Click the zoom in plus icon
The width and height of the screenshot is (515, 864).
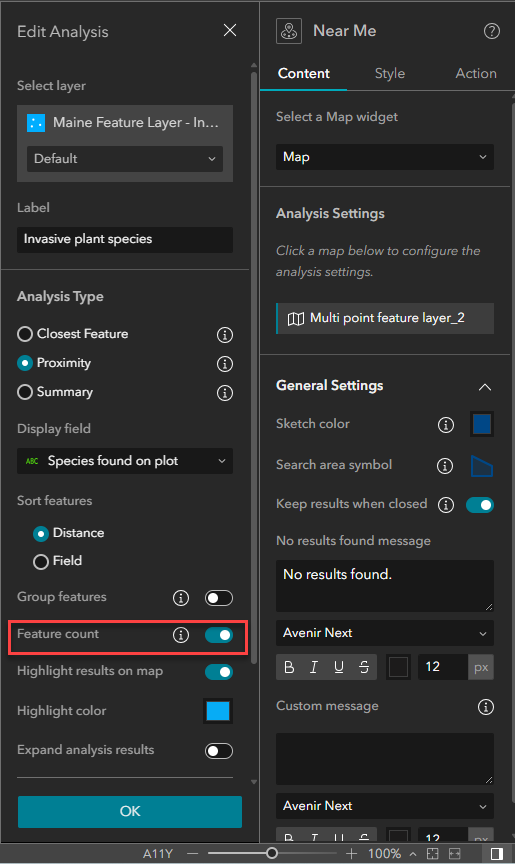[351, 854]
